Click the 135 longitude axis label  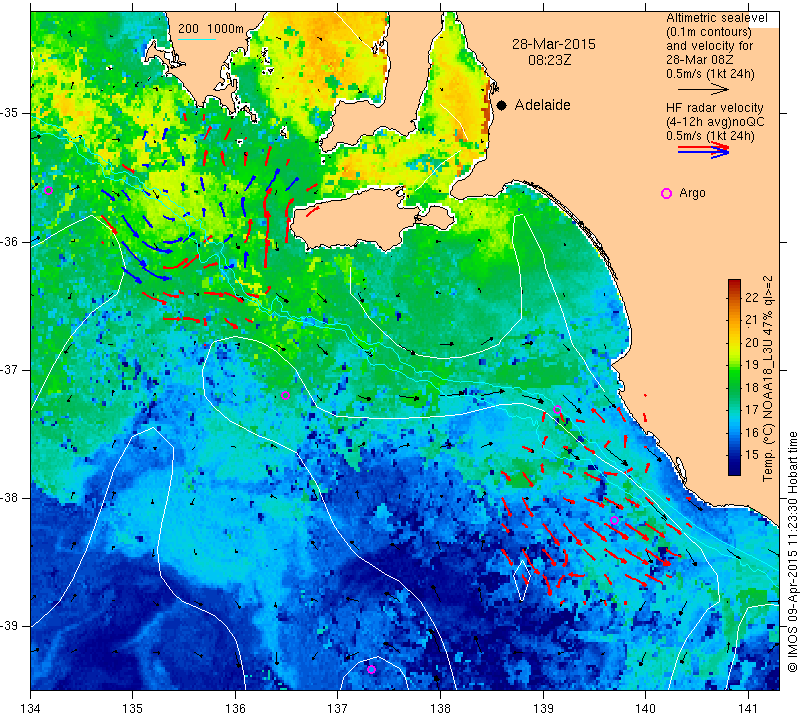click(133, 709)
